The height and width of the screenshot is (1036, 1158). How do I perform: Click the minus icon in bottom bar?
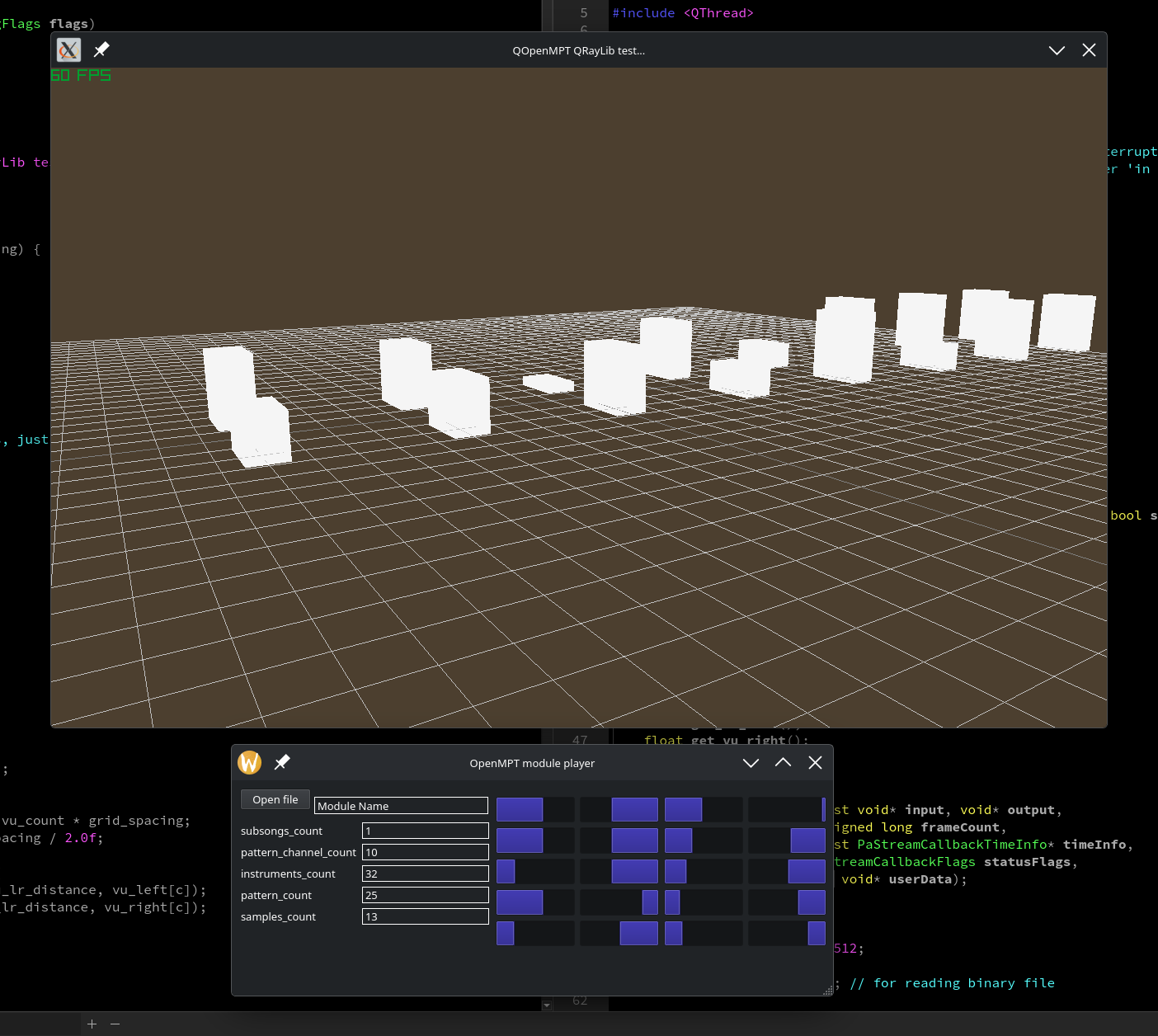(x=115, y=1024)
